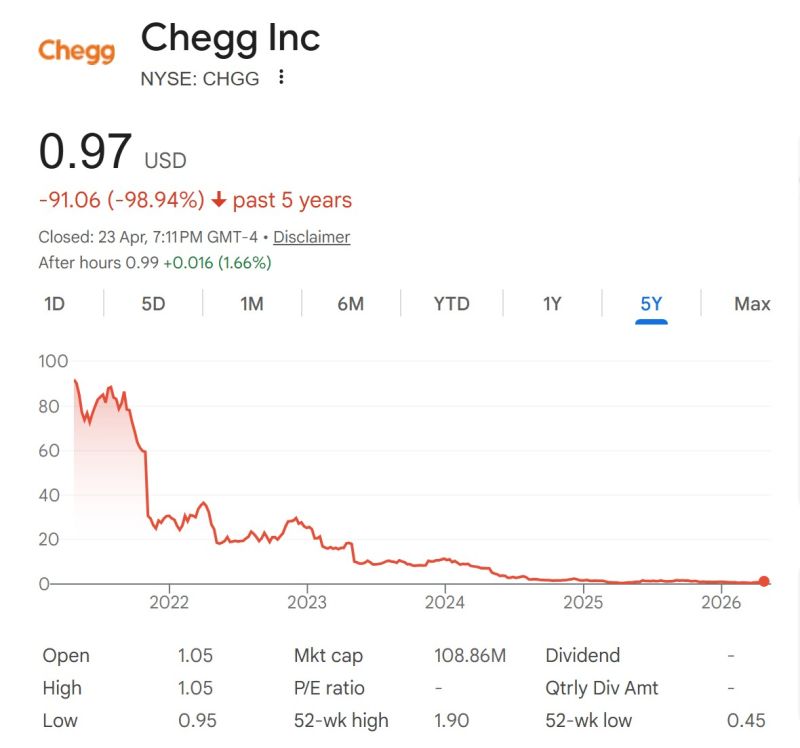This screenshot has width=800, height=748.
Task: Select the Max time range
Action: click(x=752, y=303)
